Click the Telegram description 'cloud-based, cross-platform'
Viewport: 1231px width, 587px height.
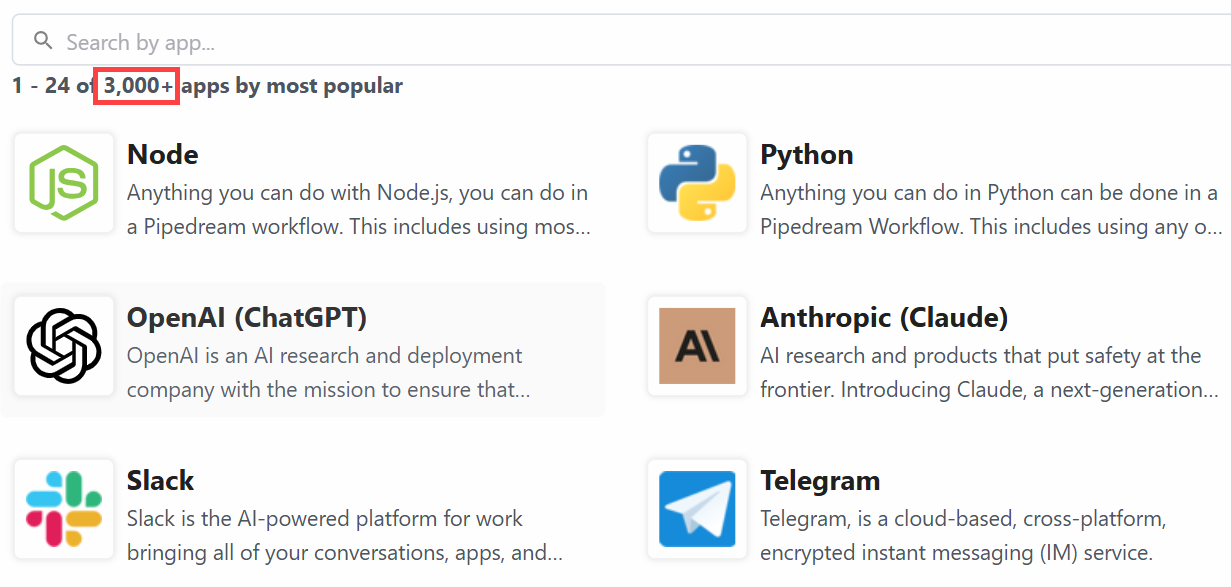963,535
